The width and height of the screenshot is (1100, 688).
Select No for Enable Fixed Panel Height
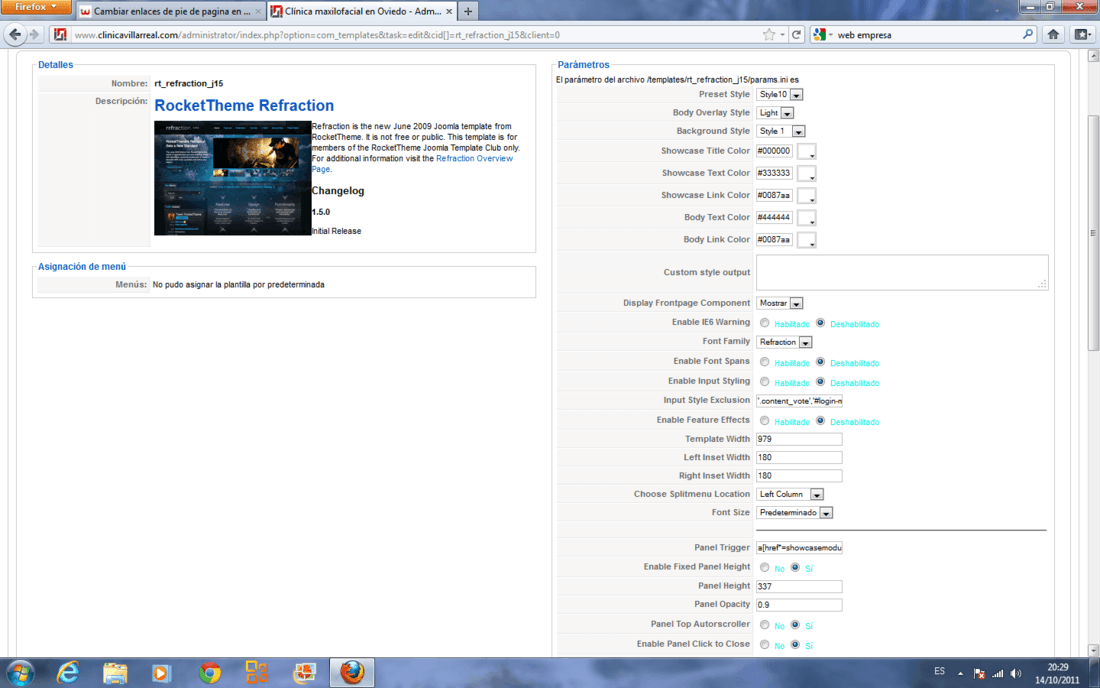pyautogui.click(x=765, y=567)
